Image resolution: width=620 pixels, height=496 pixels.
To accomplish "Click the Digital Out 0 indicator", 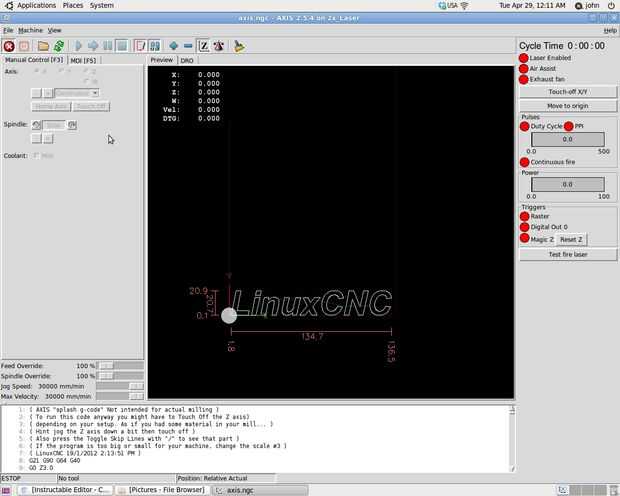I will point(524,227).
